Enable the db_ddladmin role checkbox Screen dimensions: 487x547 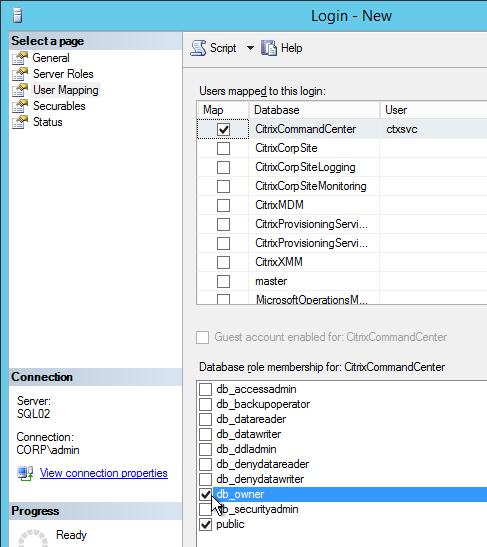point(205,449)
